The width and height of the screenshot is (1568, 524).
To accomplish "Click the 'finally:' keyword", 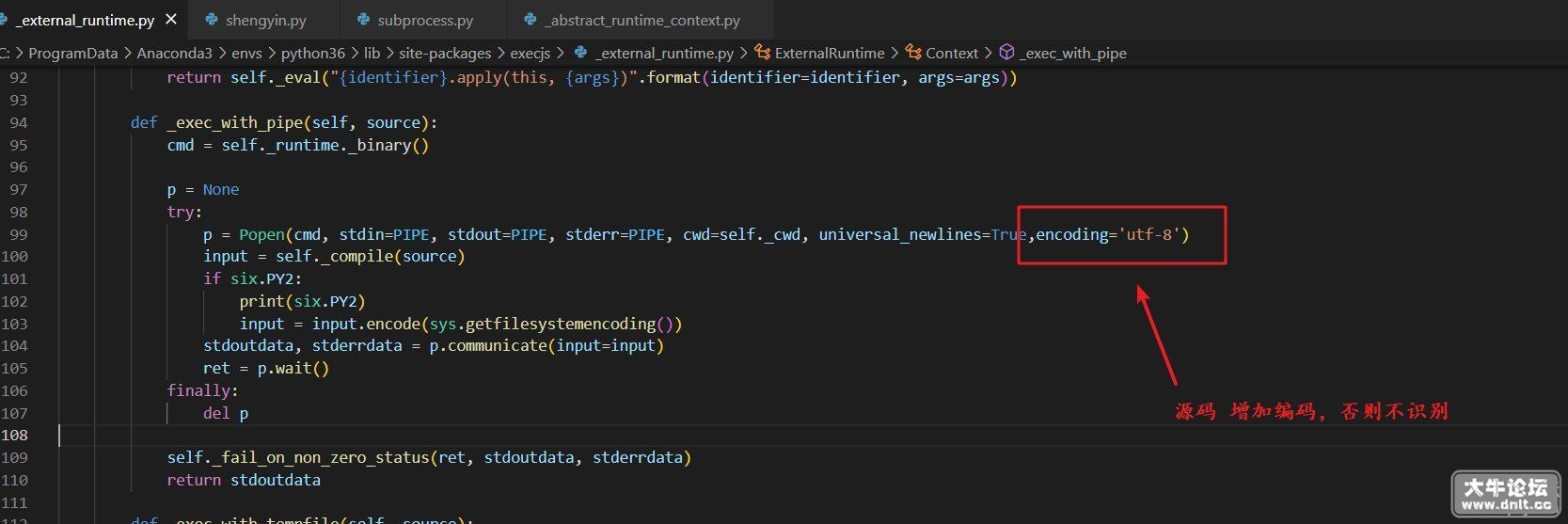I will tap(202, 390).
